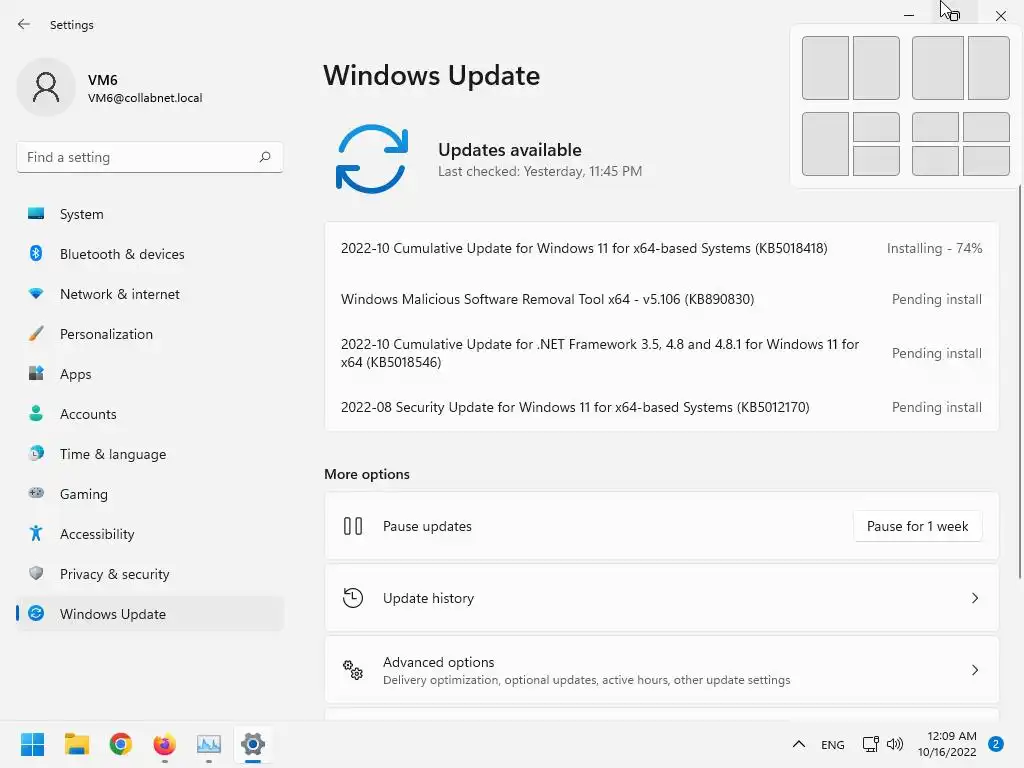Open the notification badge showing 2
This screenshot has width=1024, height=768.
(996, 744)
